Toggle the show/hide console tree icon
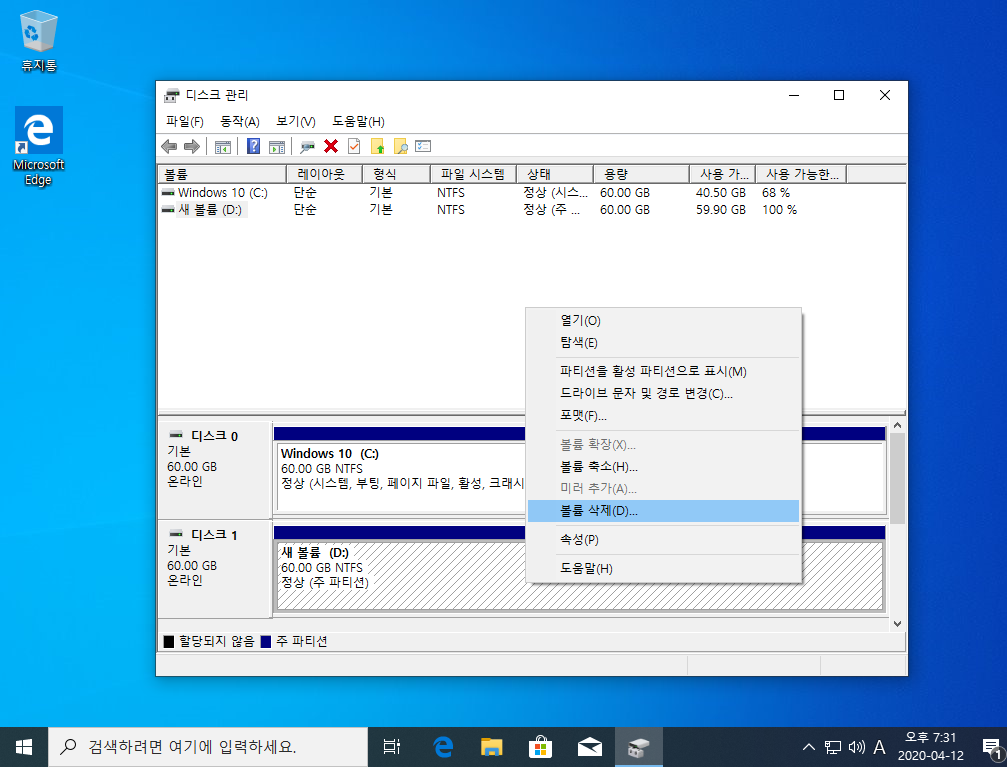This screenshot has height=767, width=1007. pos(223,147)
